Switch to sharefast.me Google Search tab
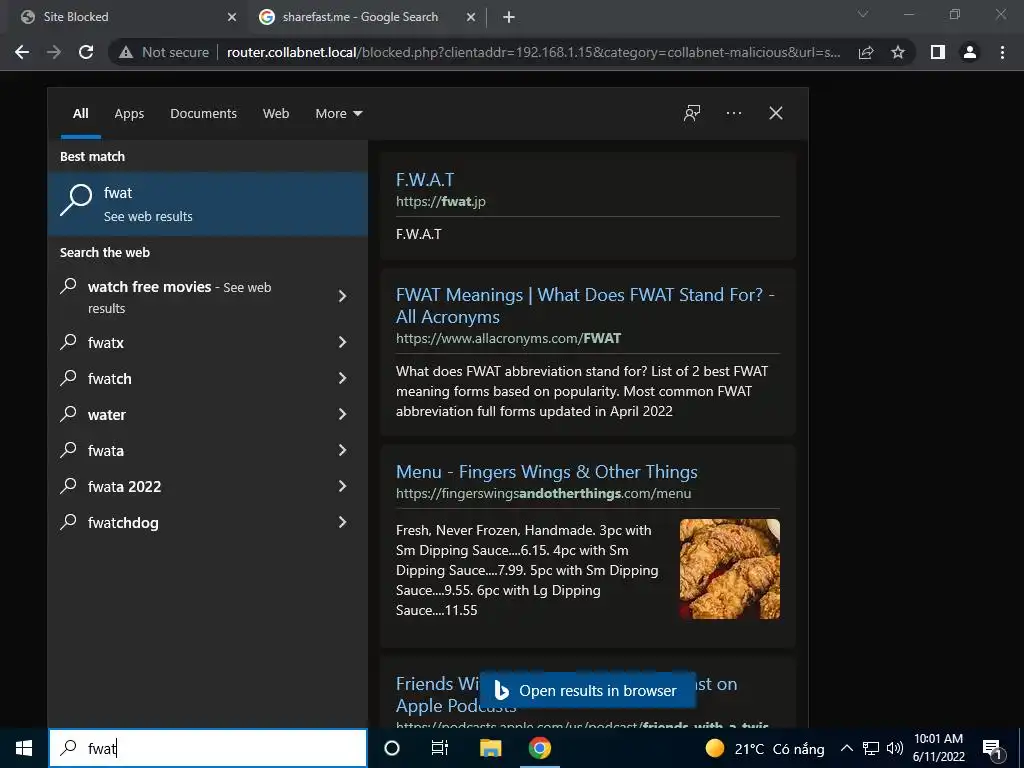This screenshot has height=768, width=1024. click(366, 17)
